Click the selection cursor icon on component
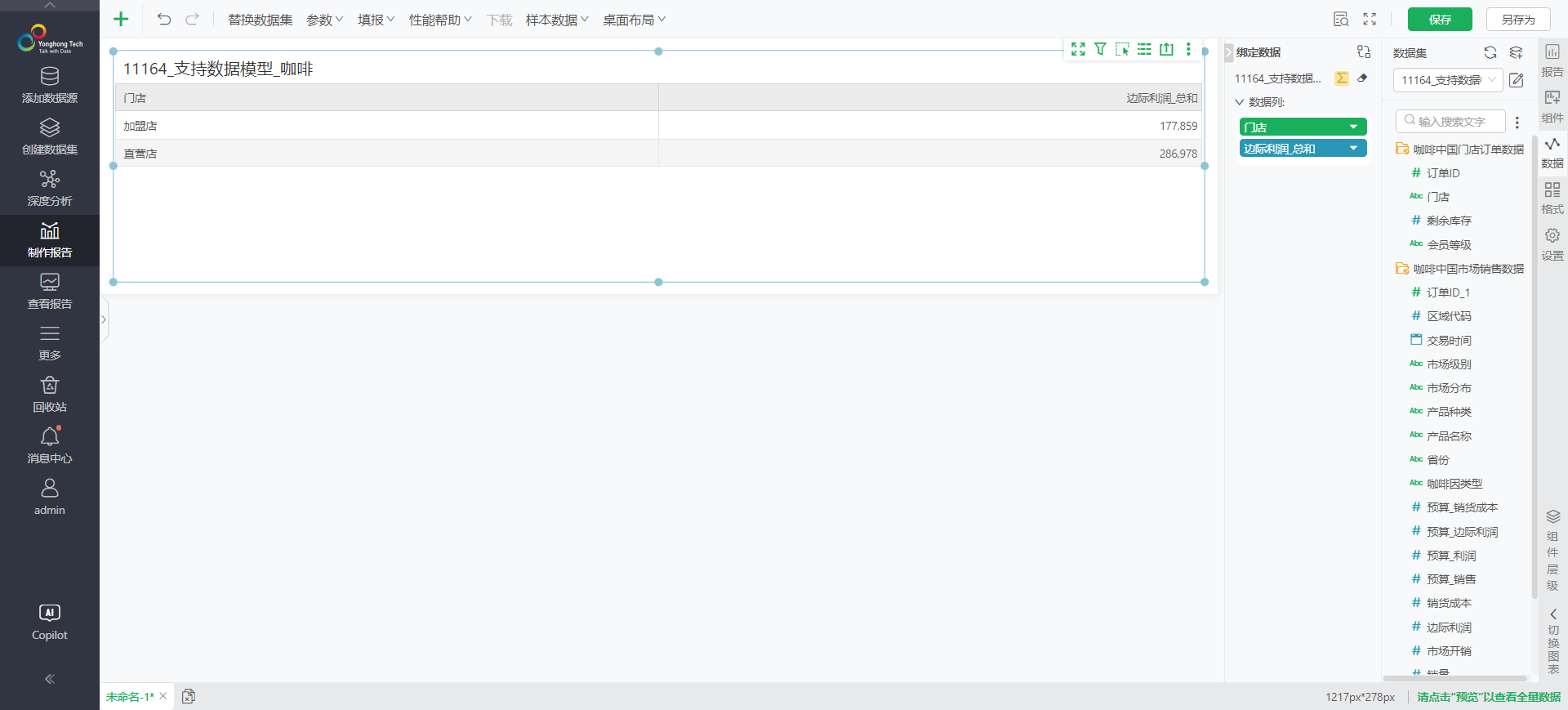Image resolution: width=1568 pixels, height=710 pixels. point(1122,49)
